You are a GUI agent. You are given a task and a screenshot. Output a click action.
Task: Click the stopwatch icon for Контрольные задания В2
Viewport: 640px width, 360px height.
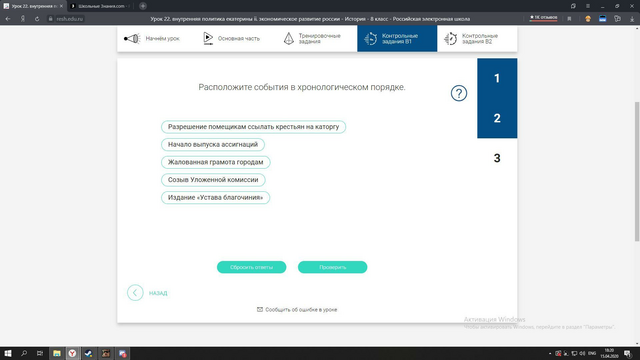451,38
